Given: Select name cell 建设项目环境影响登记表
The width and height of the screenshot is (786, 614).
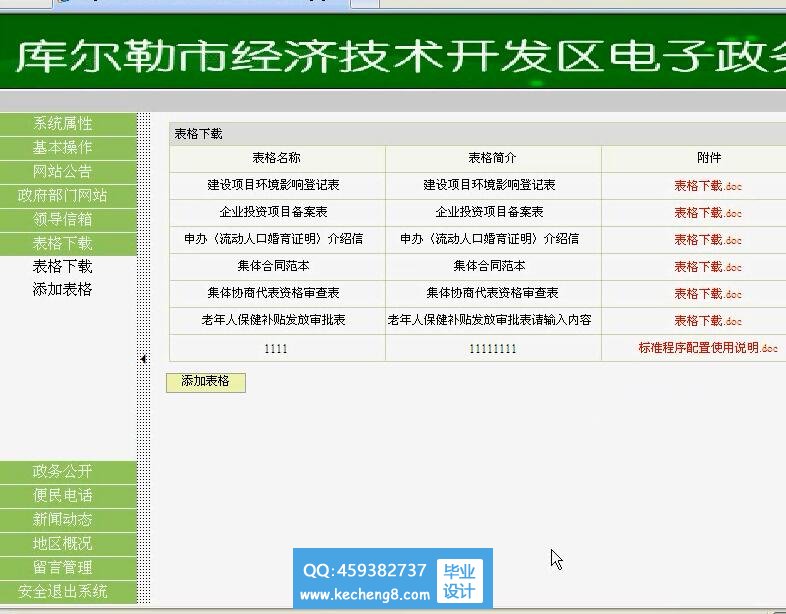Looking at the screenshot, I should [277, 185].
